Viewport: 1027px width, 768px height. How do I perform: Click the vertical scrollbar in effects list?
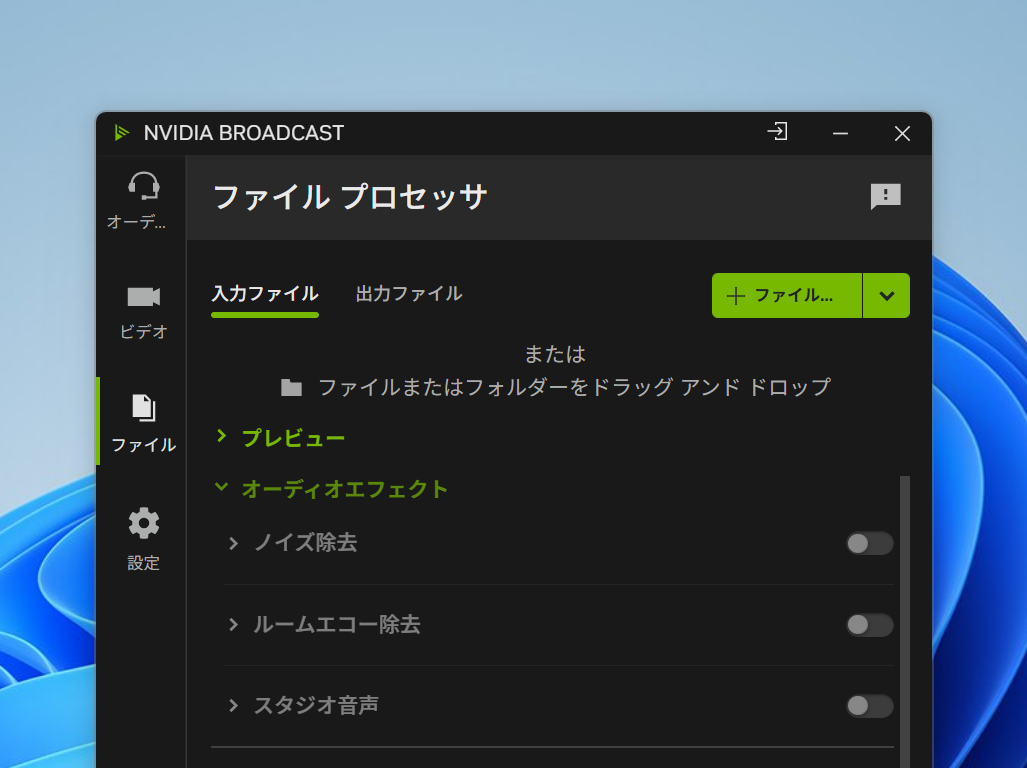coord(905,622)
